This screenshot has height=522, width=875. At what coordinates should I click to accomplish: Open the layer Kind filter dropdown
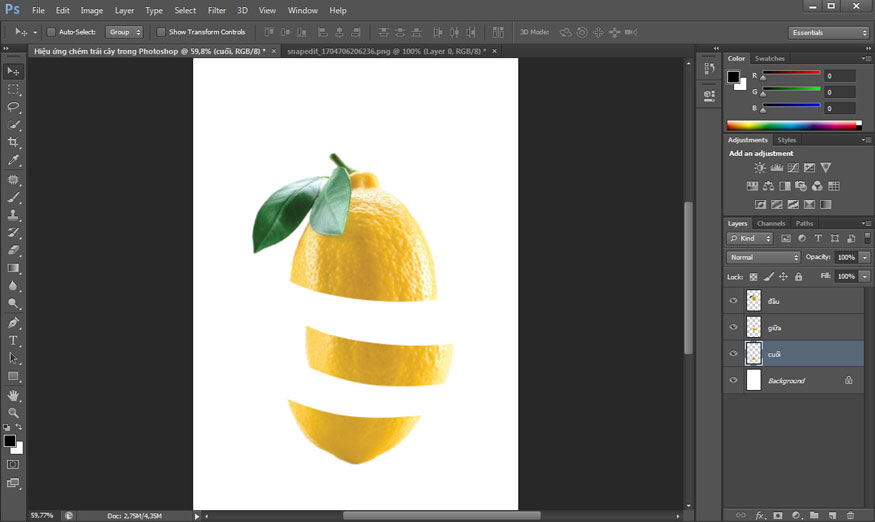pos(750,238)
